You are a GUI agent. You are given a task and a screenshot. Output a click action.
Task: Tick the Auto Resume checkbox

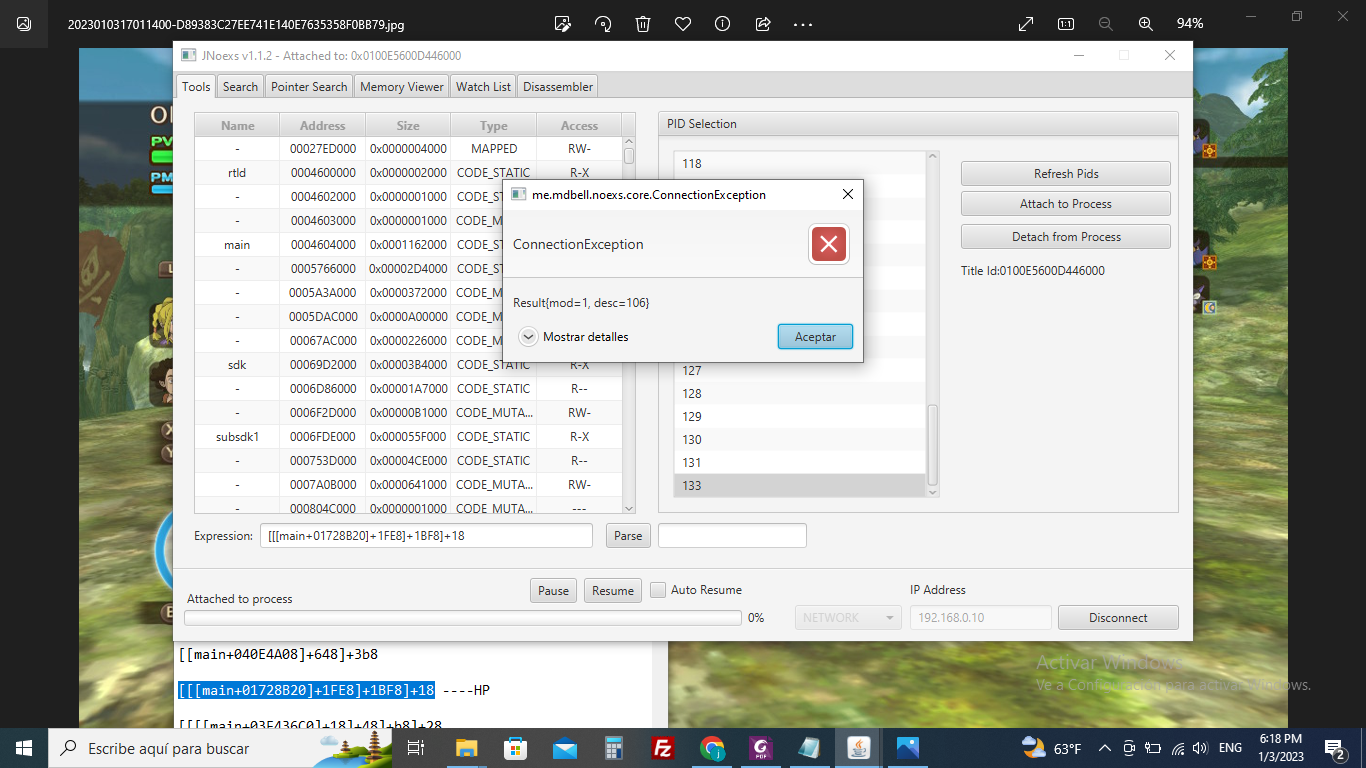[x=658, y=590]
